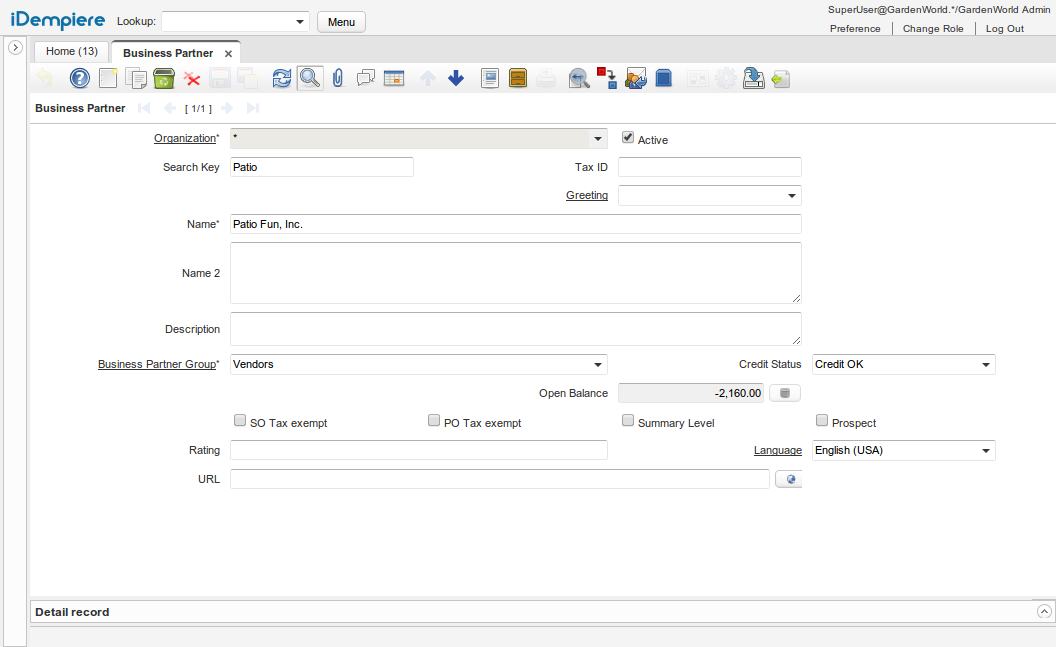Enable SO Tax exempt
This screenshot has height=647, width=1056.
click(x=239, y=419)
